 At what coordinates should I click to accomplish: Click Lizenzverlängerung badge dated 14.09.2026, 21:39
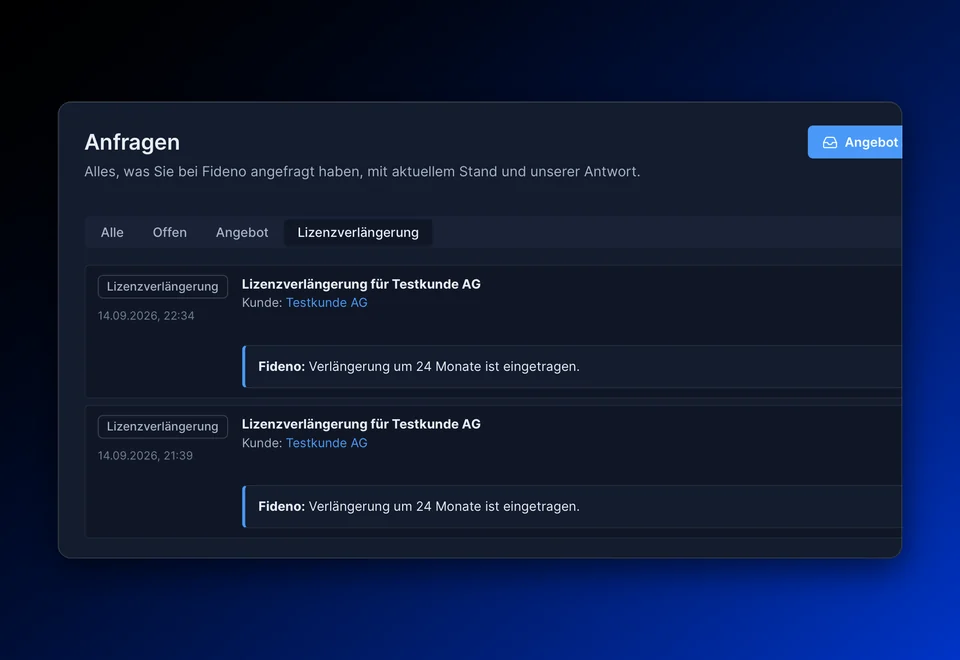click(163, 427)
